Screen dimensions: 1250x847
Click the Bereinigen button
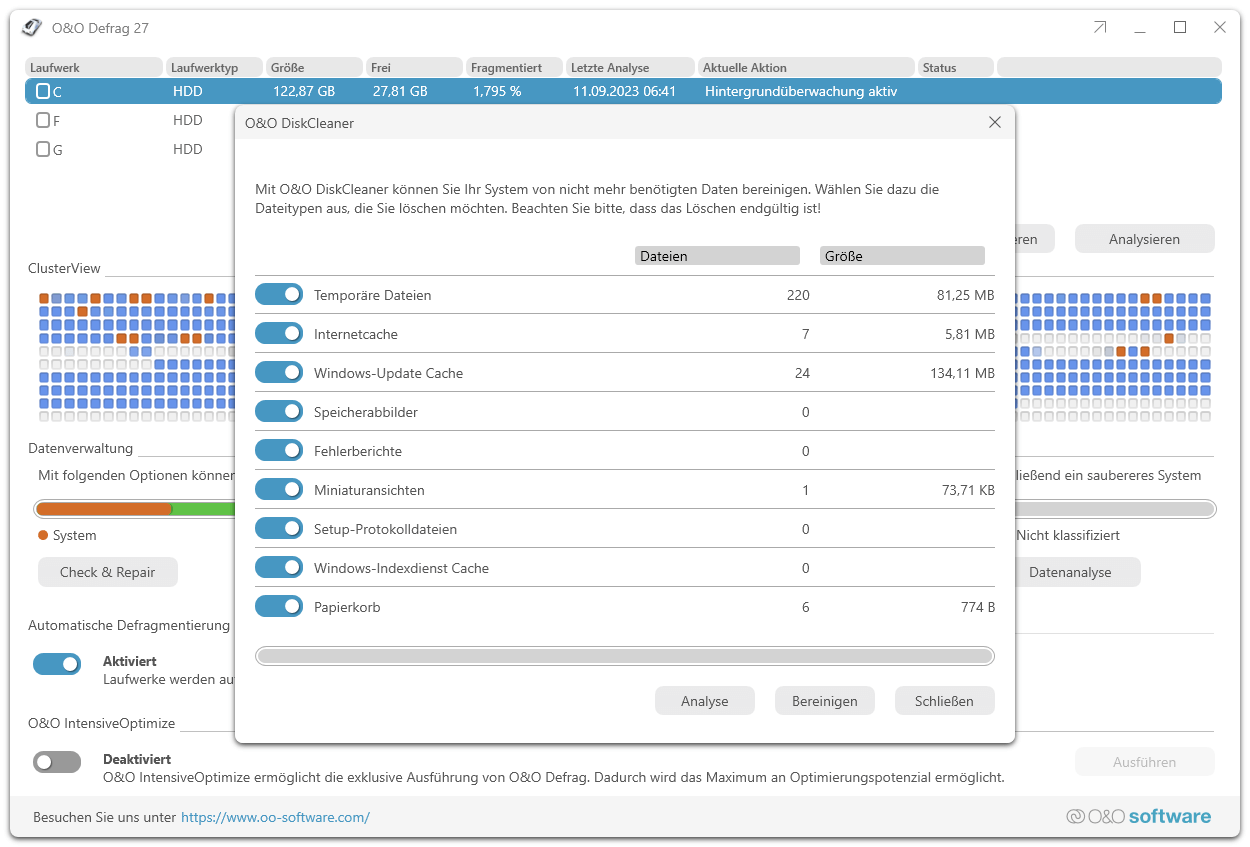[x=825, y=701]
